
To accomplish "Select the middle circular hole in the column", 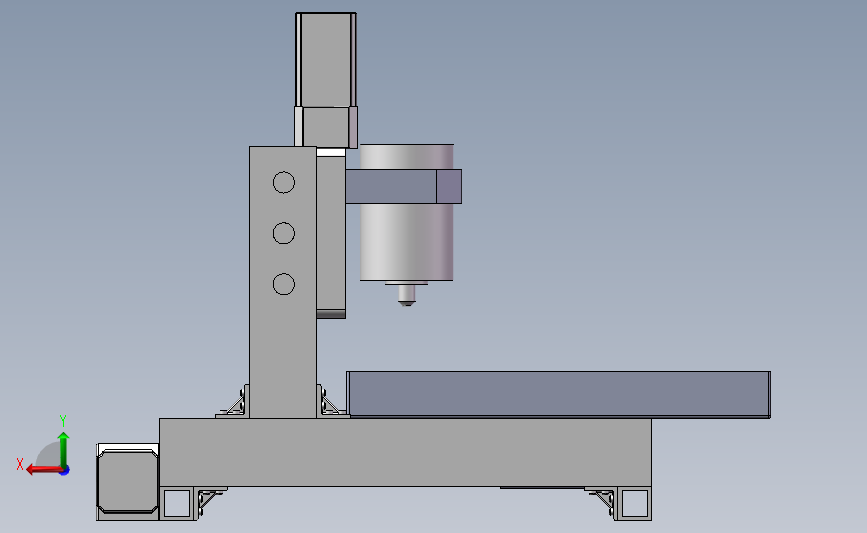I will click(284, 233).
